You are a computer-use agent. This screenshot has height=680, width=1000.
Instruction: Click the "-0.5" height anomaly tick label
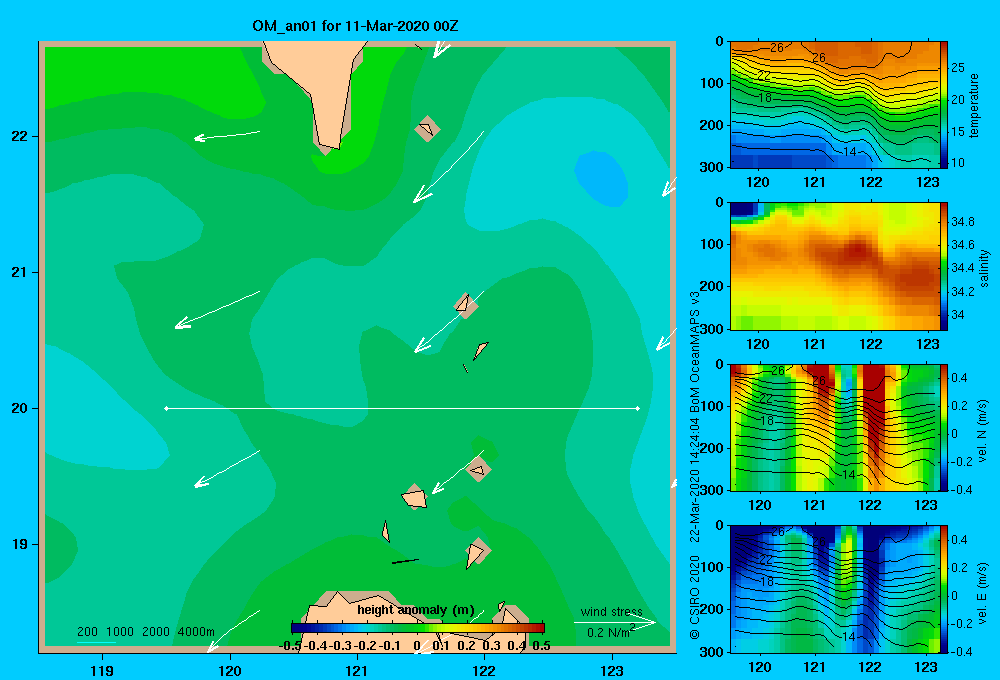(x=290, y=646)
